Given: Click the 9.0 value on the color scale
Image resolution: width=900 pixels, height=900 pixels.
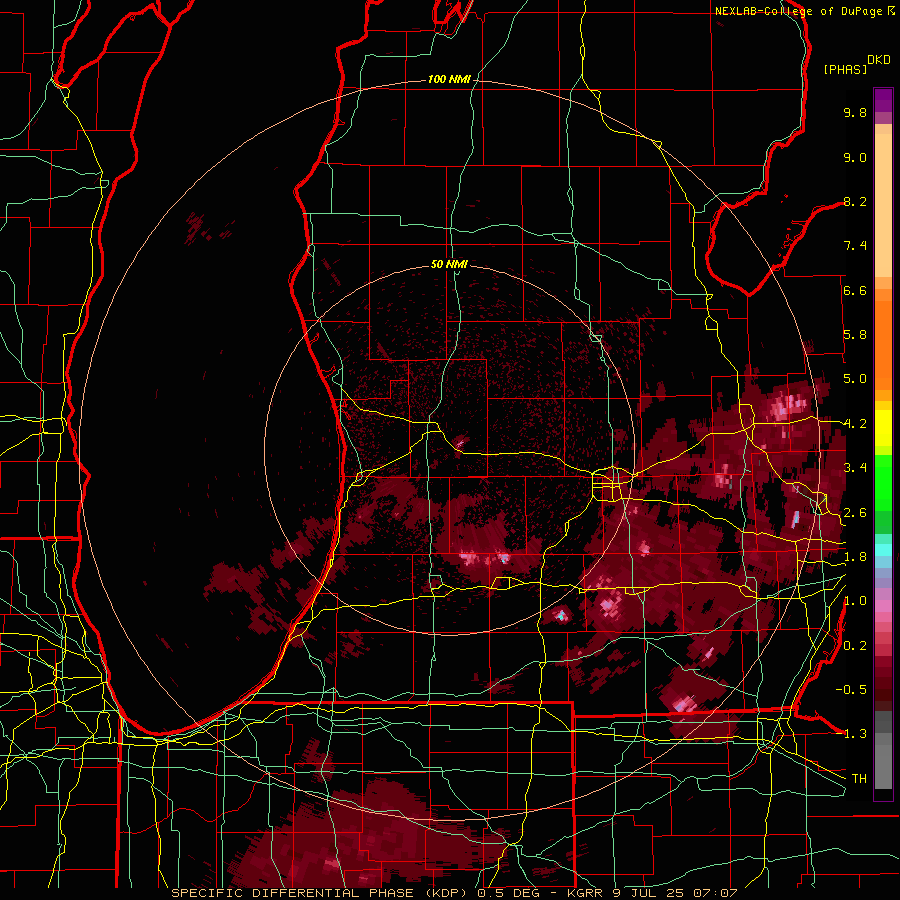Looking at the screenshot, I should tap(855, 158).
